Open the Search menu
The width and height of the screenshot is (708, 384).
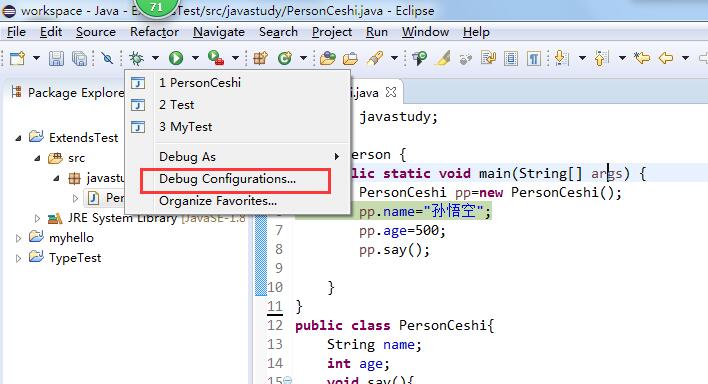278,32
